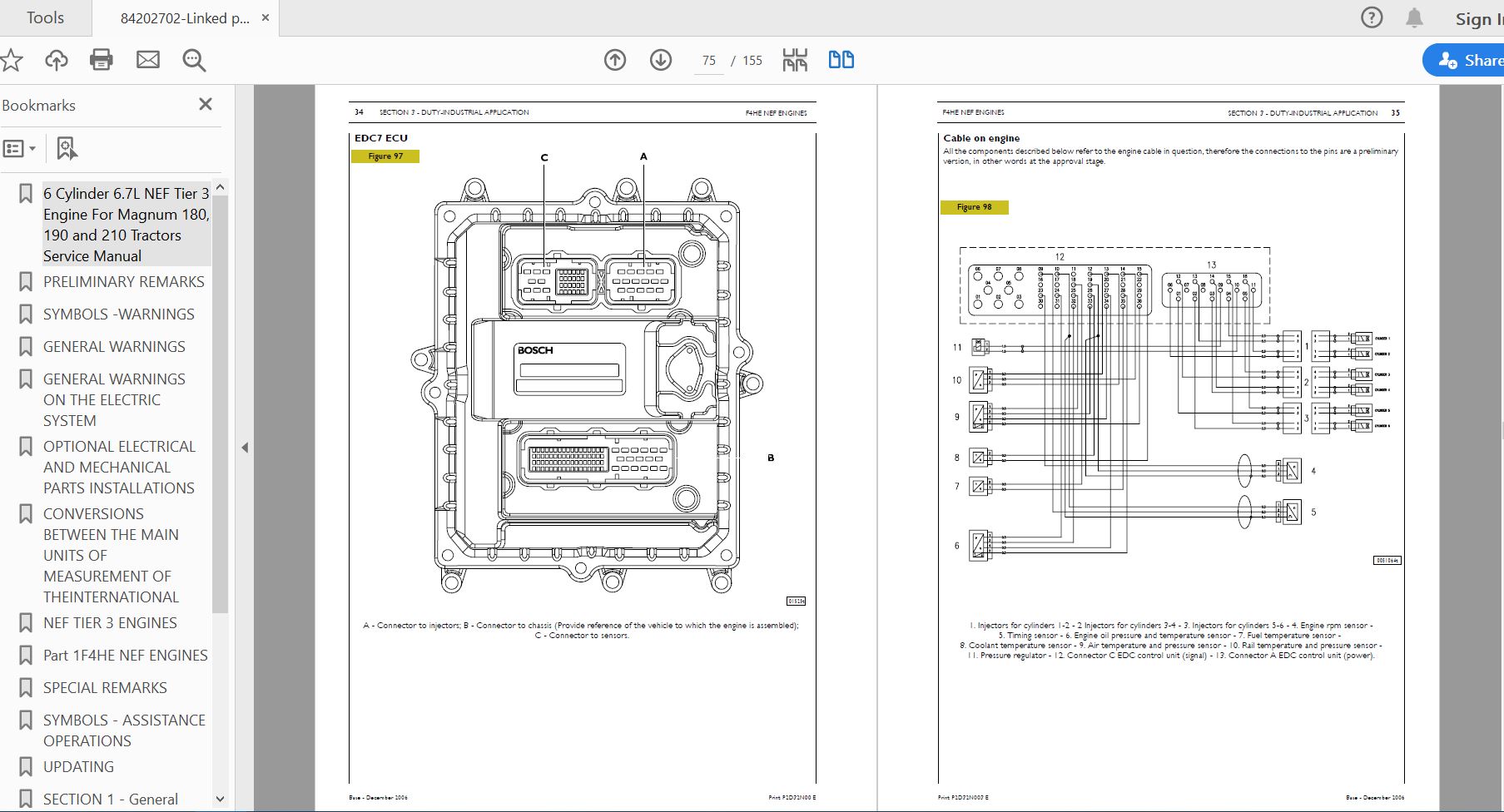Open the find text magnifier tool
This screenshot has height=812, width=1504.
coord(194,60)
